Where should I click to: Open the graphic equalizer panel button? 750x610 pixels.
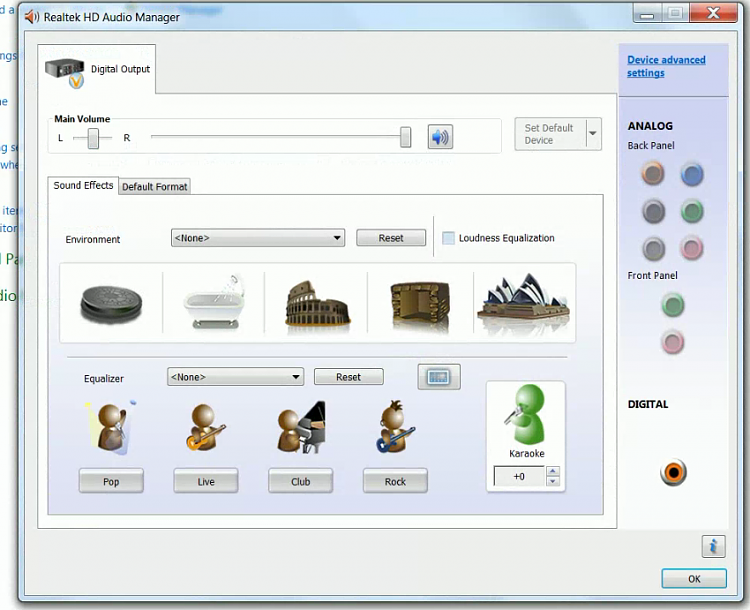click(439, 377)
